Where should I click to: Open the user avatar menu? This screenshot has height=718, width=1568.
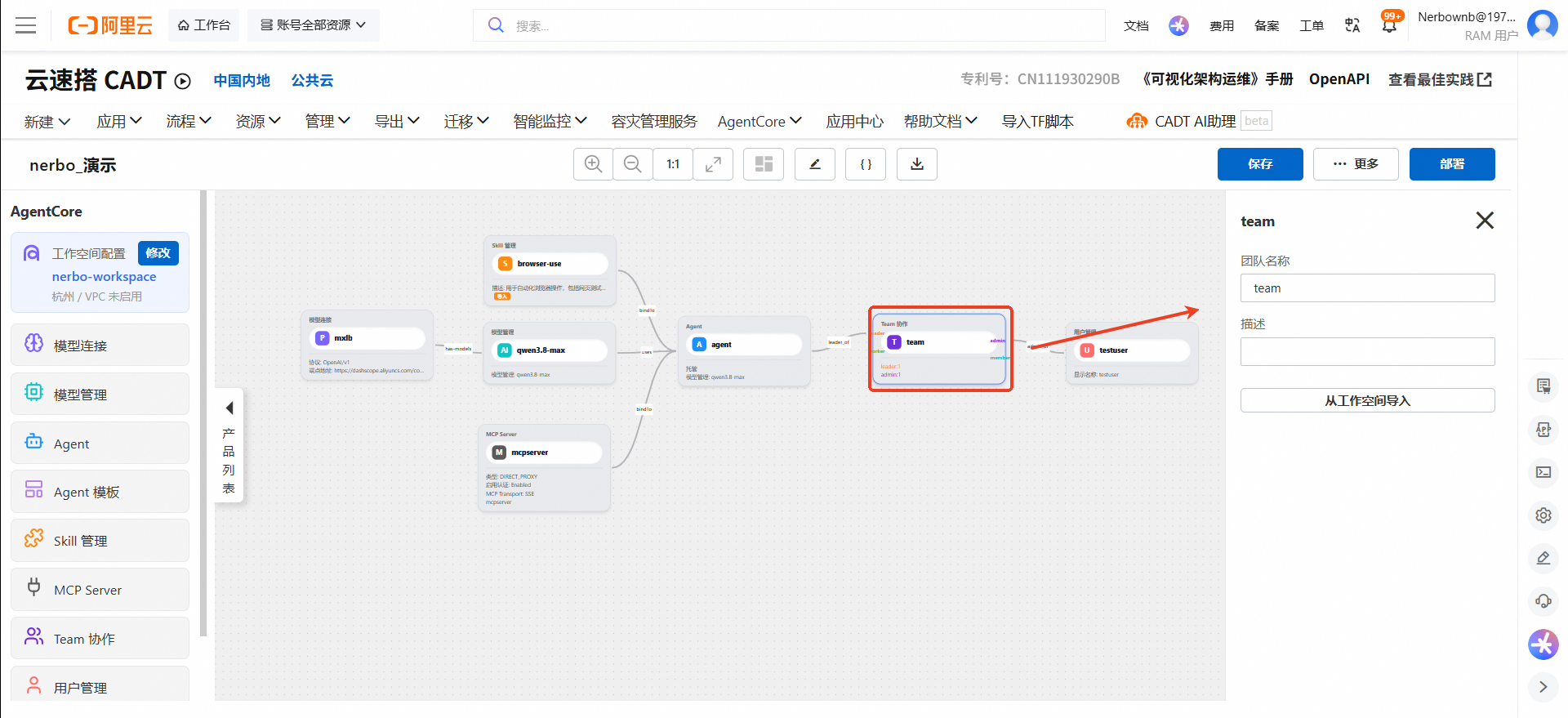pyautogui.click(x=1543, y=25)
